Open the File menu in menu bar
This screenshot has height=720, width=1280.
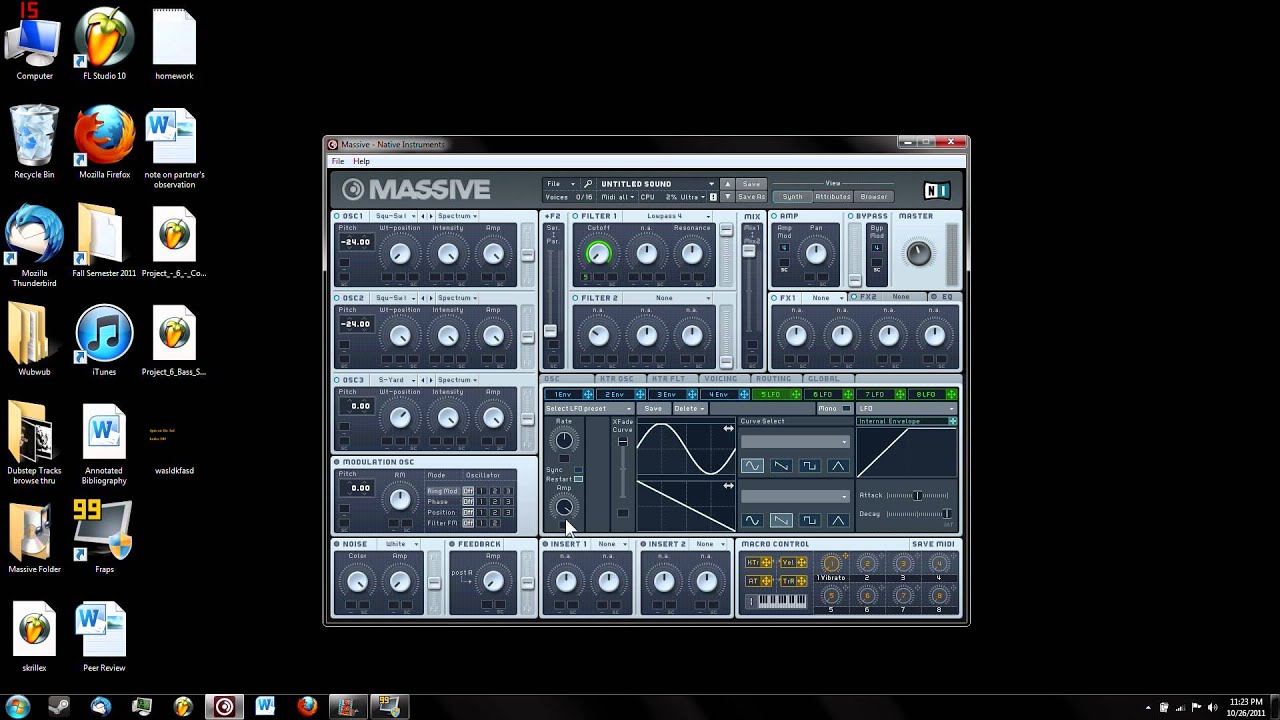(x=338, y=161)
